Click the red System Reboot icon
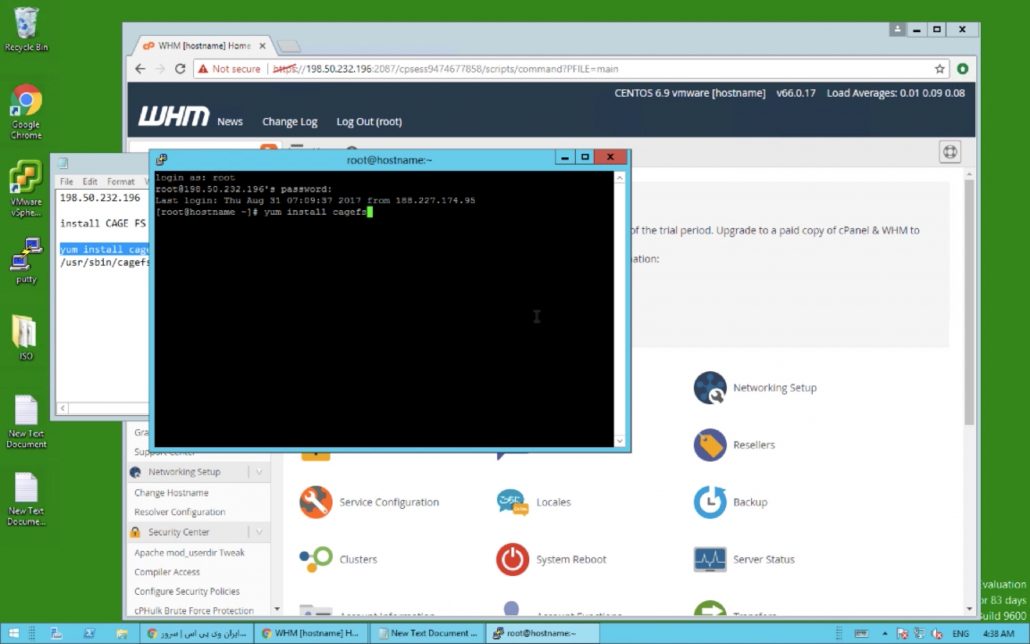 click(x=512, y=559)
